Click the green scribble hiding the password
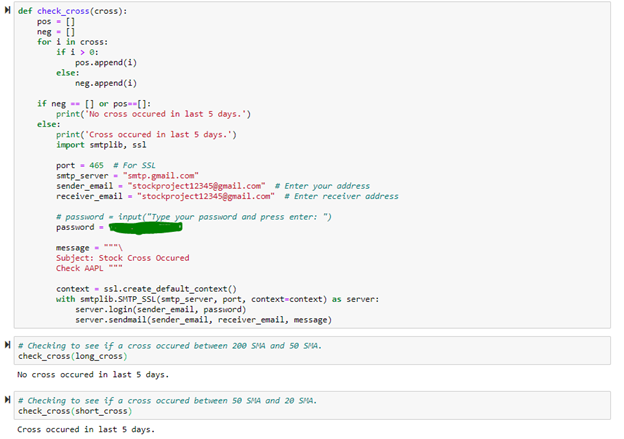This screenshot has width=624, height=439. (140, 228)
